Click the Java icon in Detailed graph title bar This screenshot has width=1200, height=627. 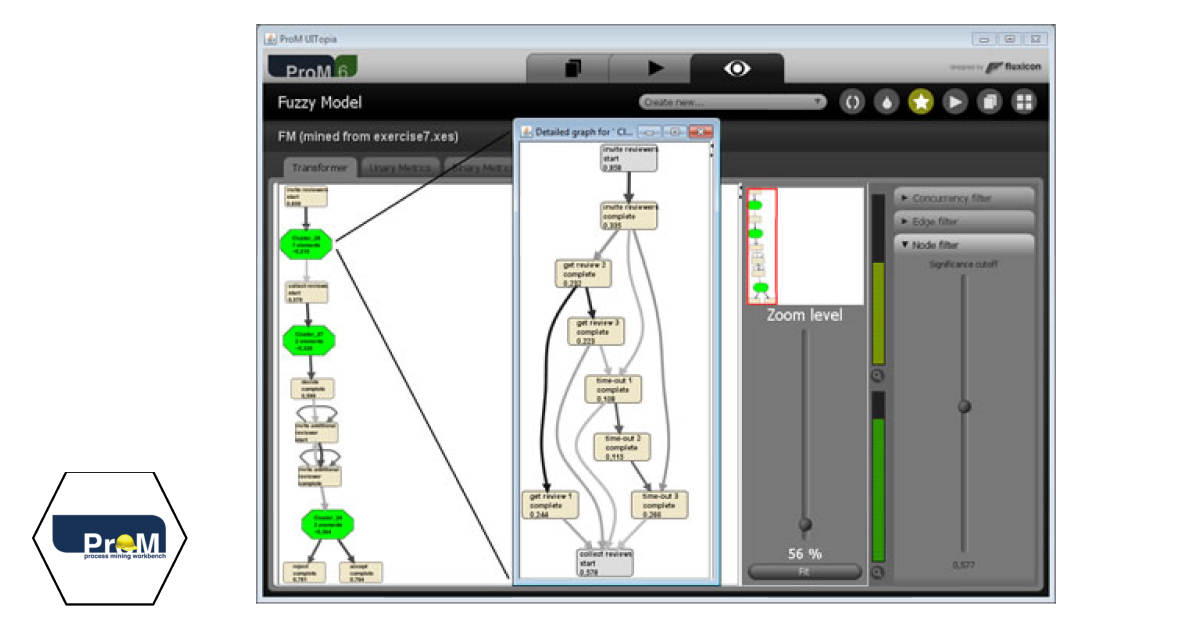point(527,131)
